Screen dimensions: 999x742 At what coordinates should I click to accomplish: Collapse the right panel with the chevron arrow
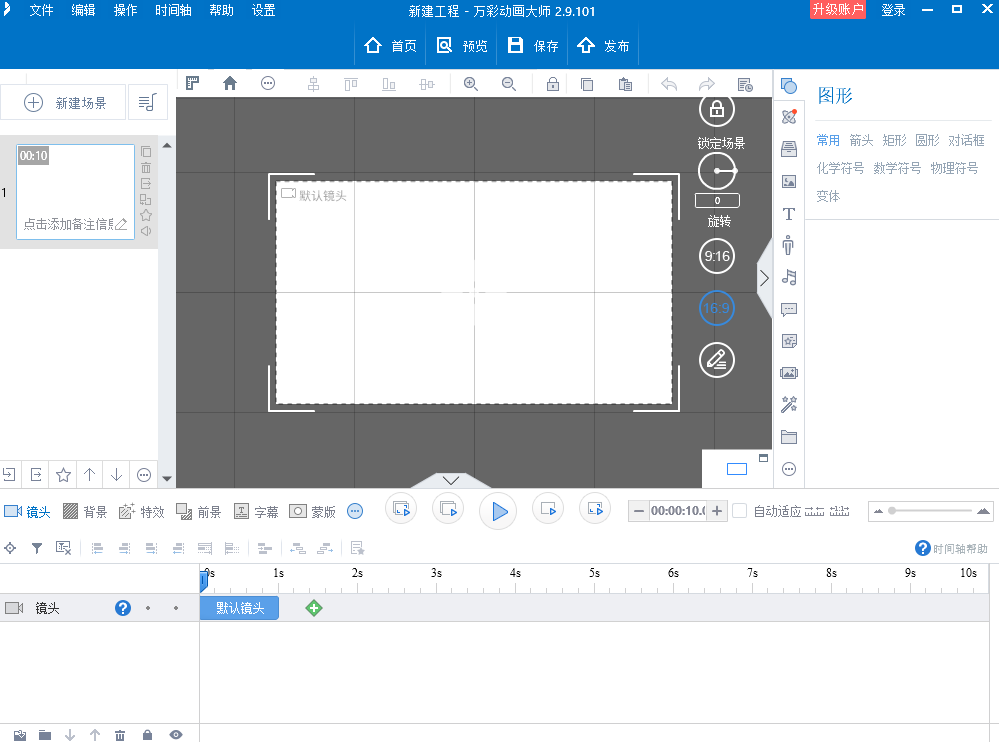click(764, 278)
